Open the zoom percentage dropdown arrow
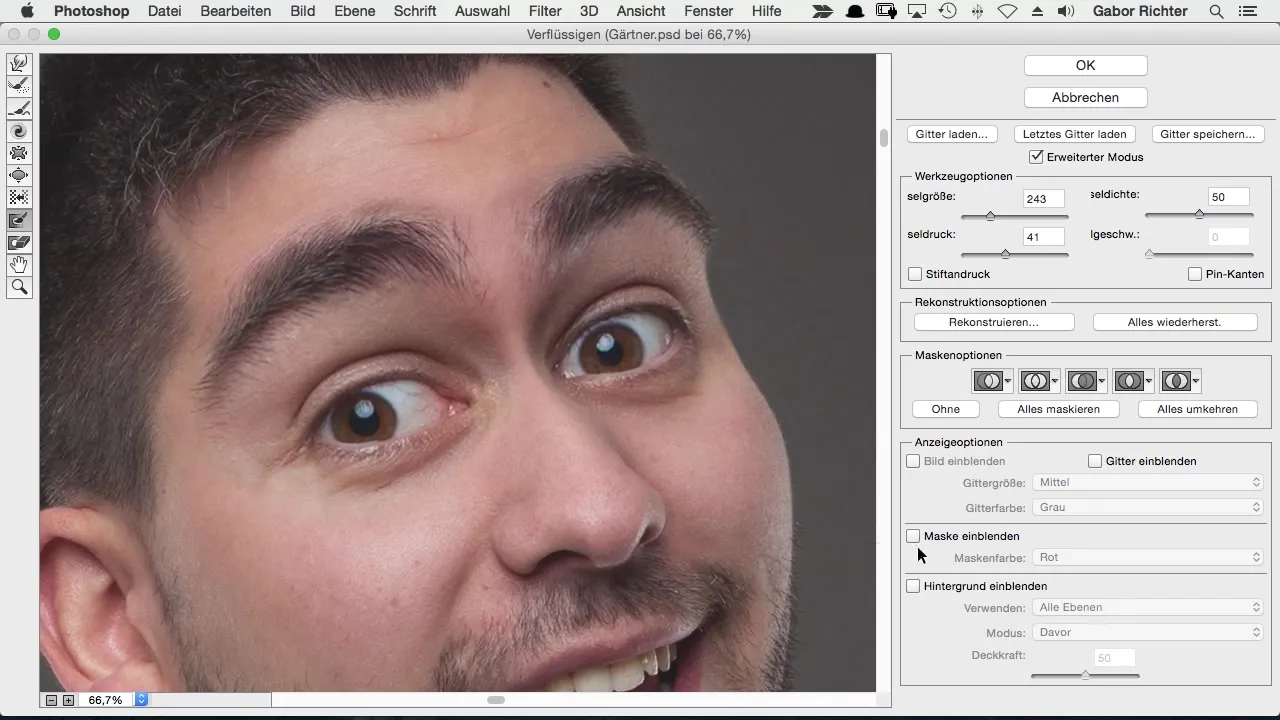The image size is (1280, 720). (141, 700)
